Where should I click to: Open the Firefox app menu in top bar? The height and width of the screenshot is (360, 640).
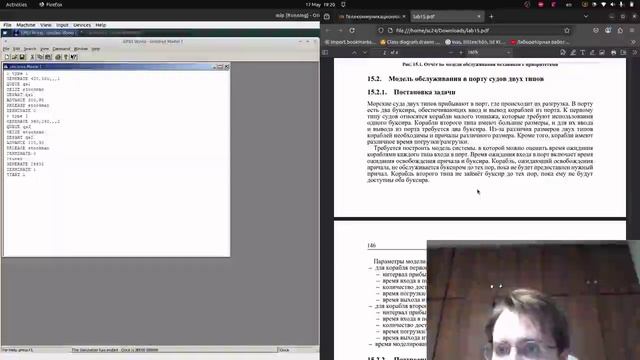click(51, 4)
